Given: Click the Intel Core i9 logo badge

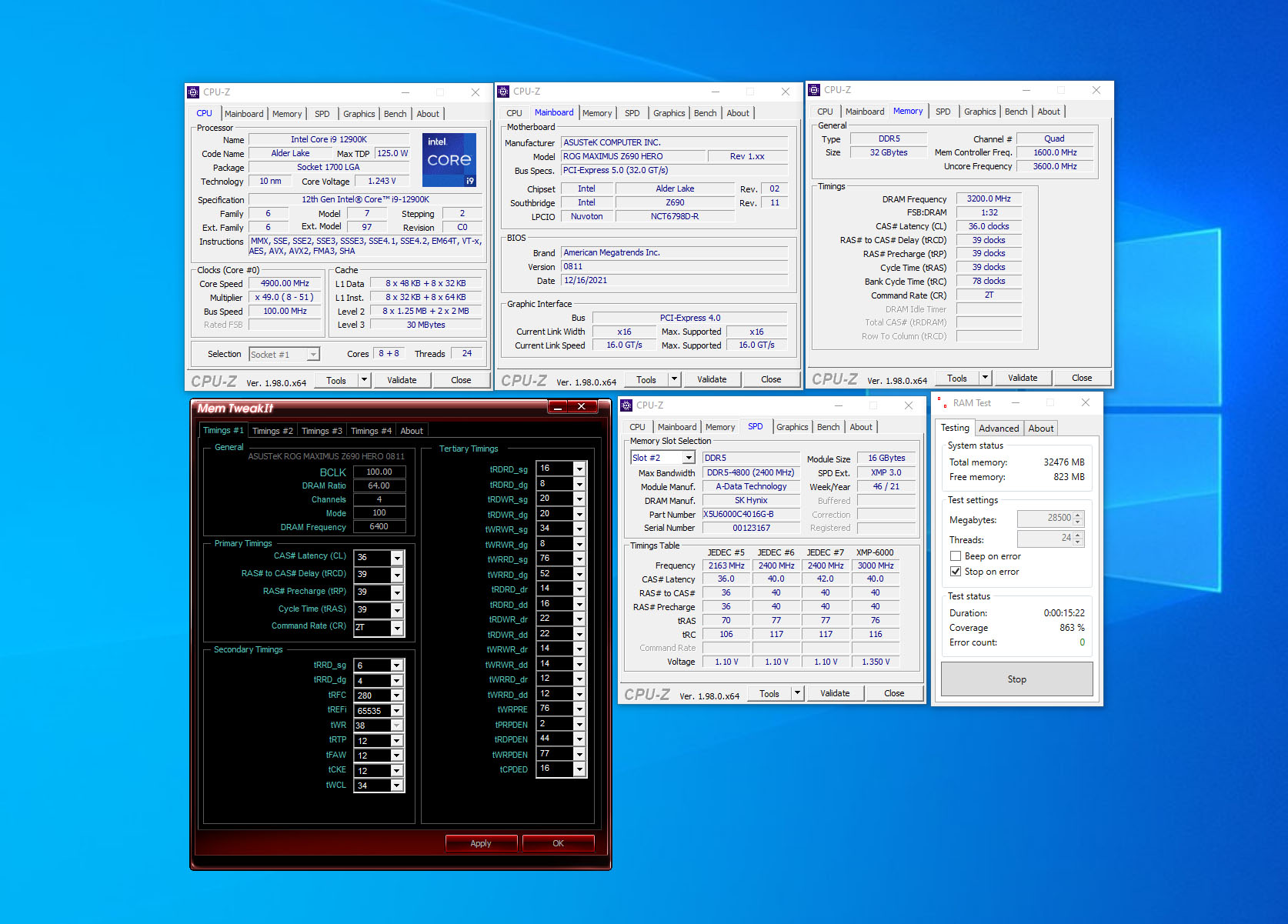Looking at the screenshot, I should (449, 160).
